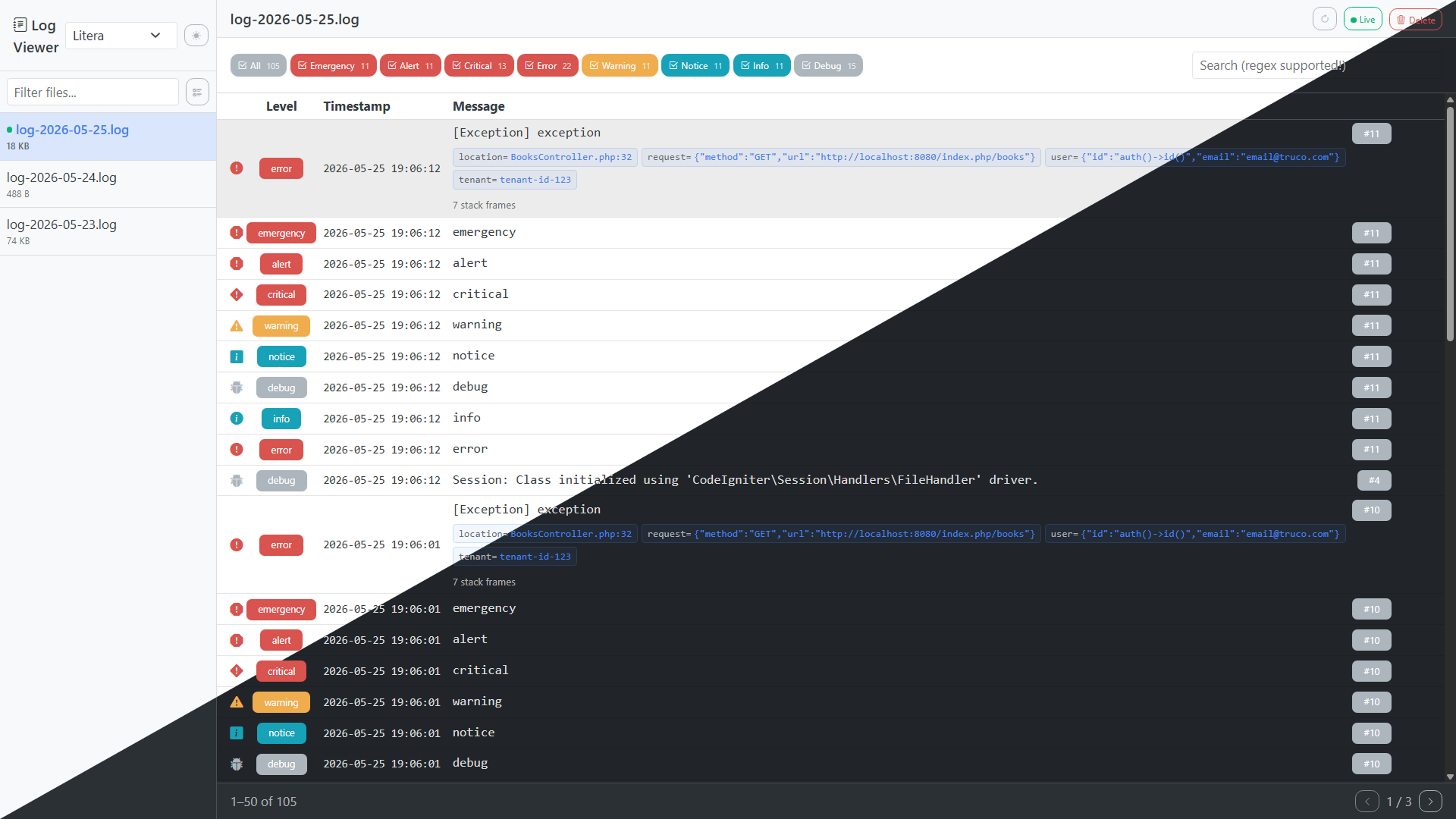This screenshot has width=1456, height=819.
Task: Open log-2026-05-23.log in the file list
Action: coord(108,231)
